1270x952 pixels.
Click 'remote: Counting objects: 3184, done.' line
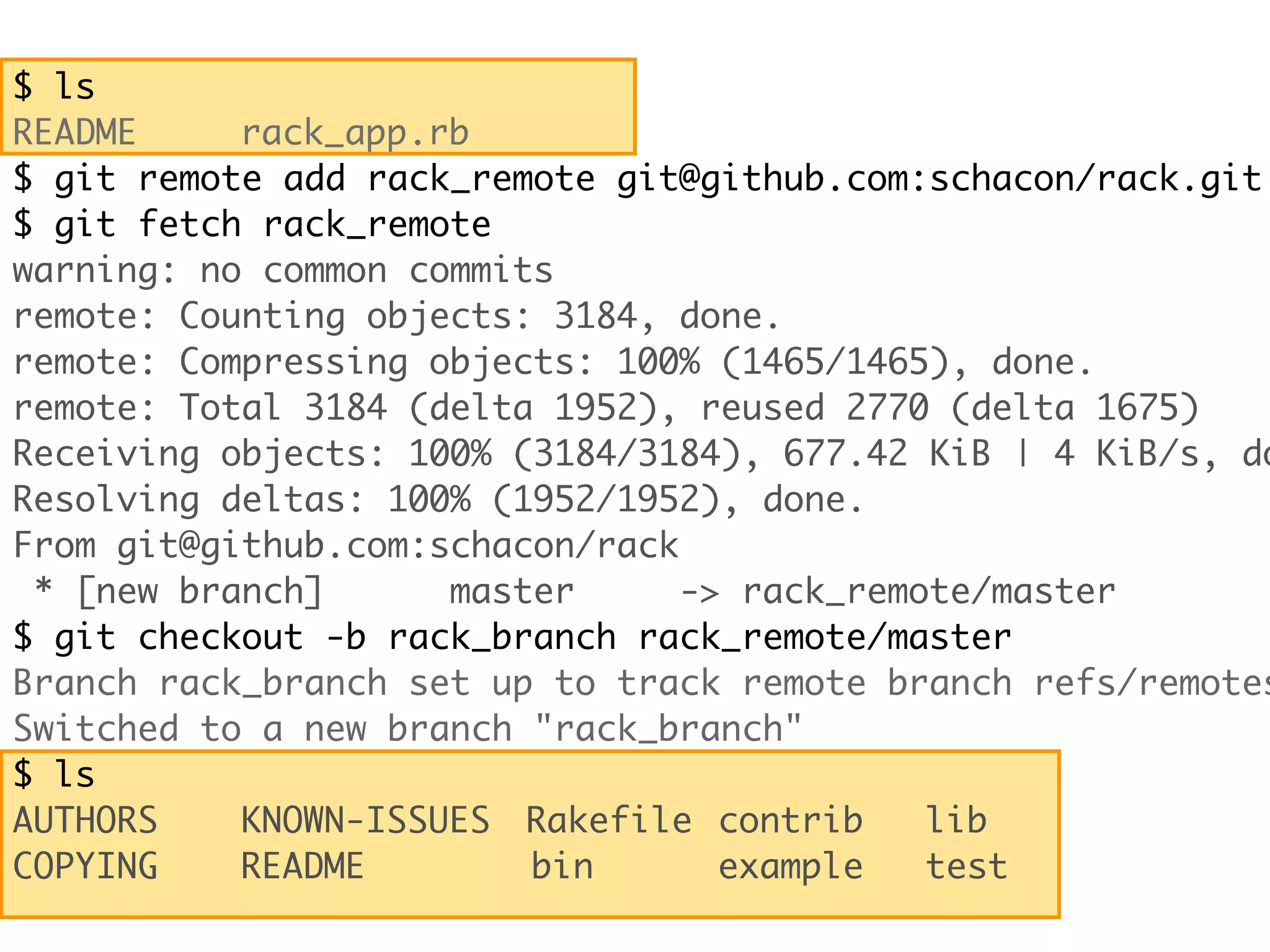396,317
